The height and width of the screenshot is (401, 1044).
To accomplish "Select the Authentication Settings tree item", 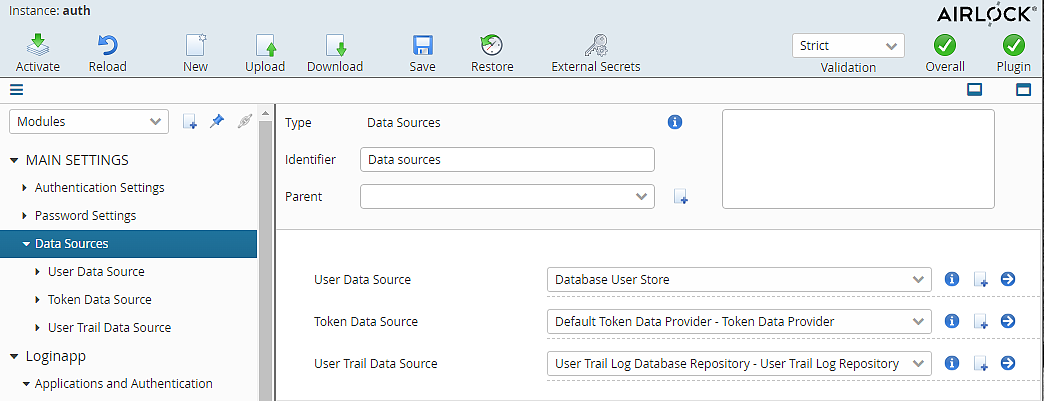I will pyautogui.click(x=99, y=188).
